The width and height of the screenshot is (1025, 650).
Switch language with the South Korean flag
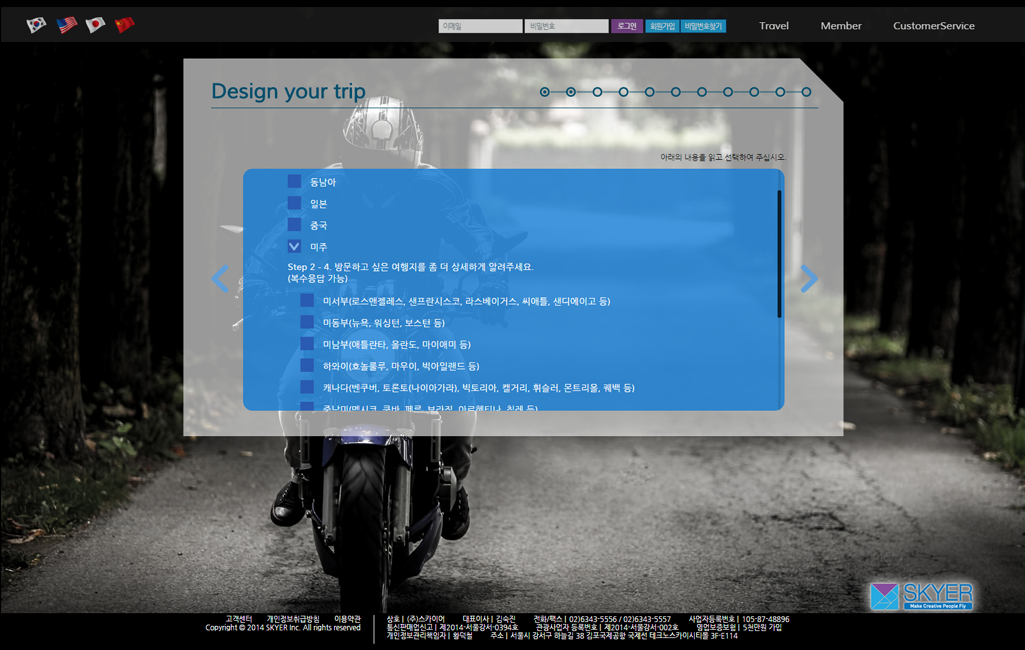(36, 25)
